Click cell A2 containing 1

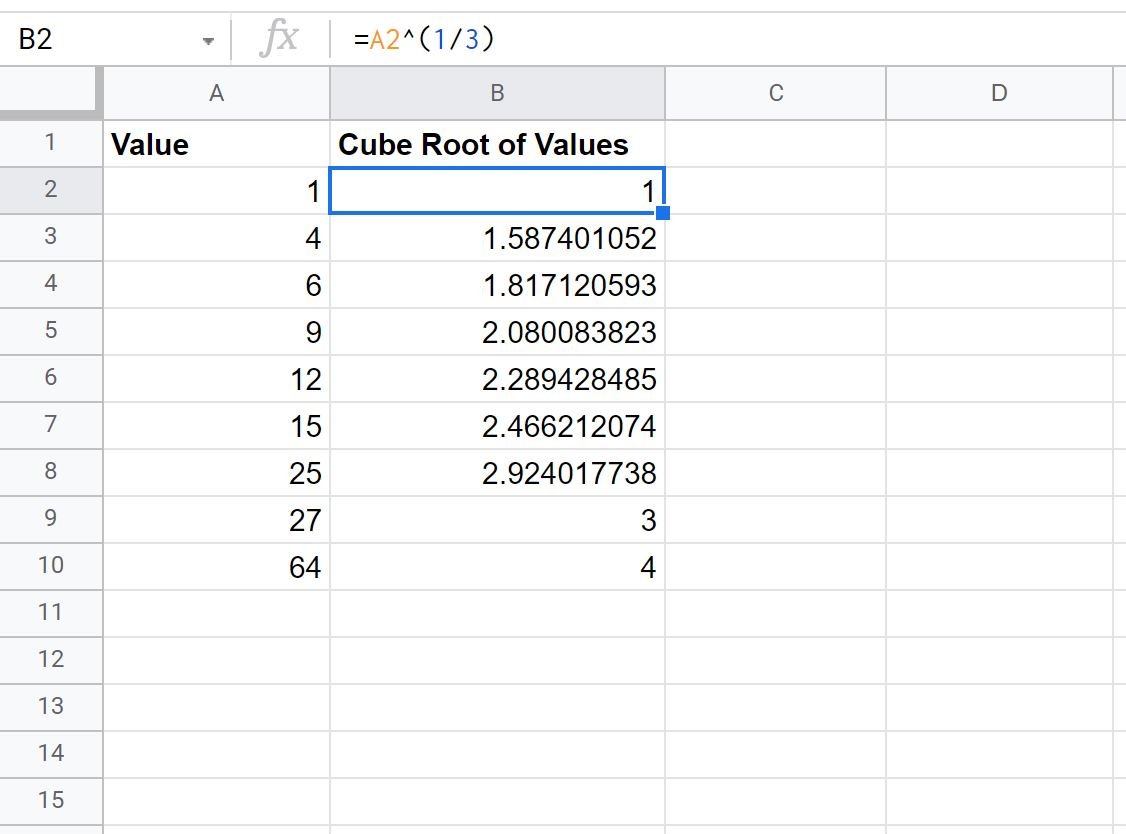[x=216, y=190]
